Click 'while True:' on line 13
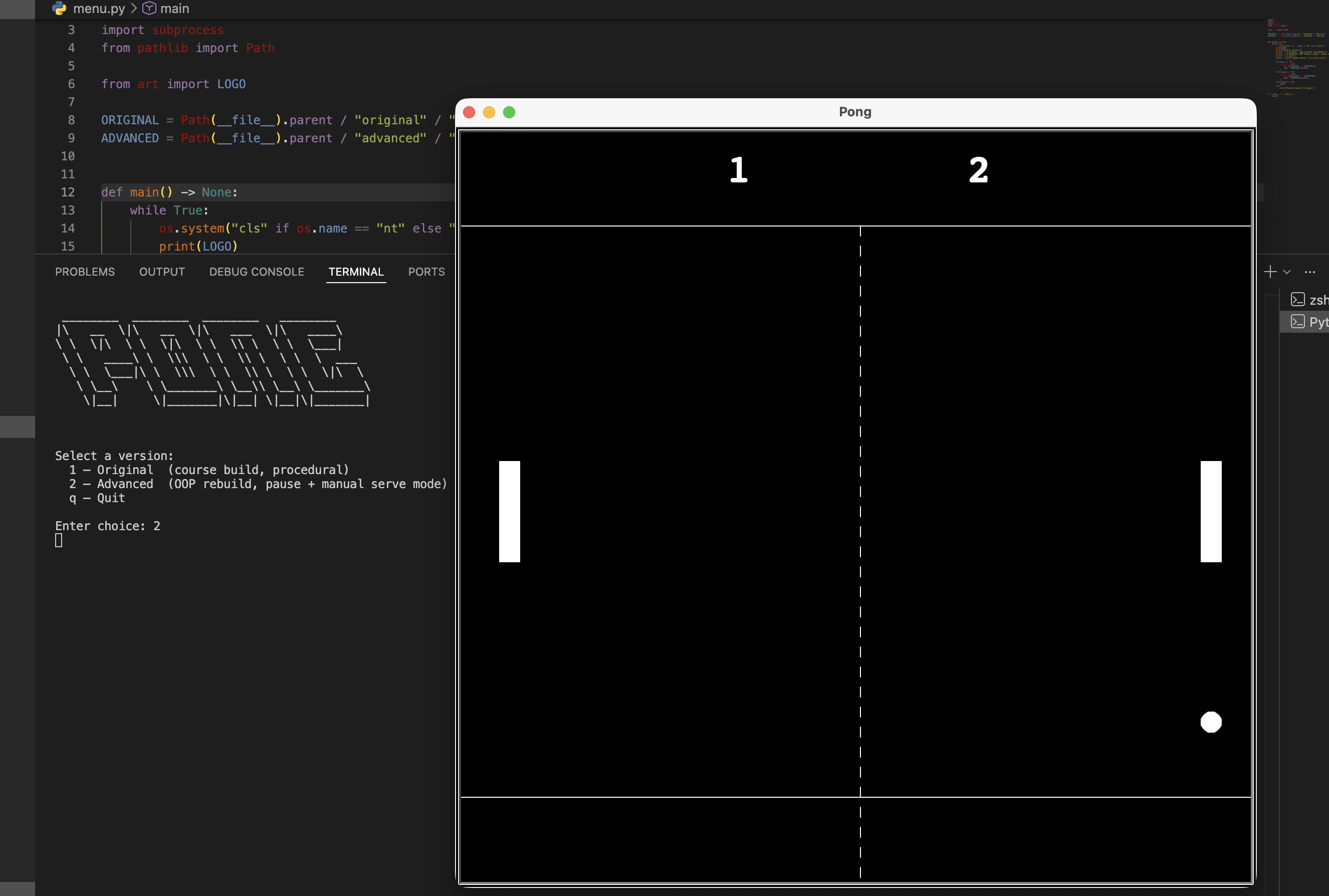The width and height of the screenshot is (1329, 896). click(x=169, y=210)
